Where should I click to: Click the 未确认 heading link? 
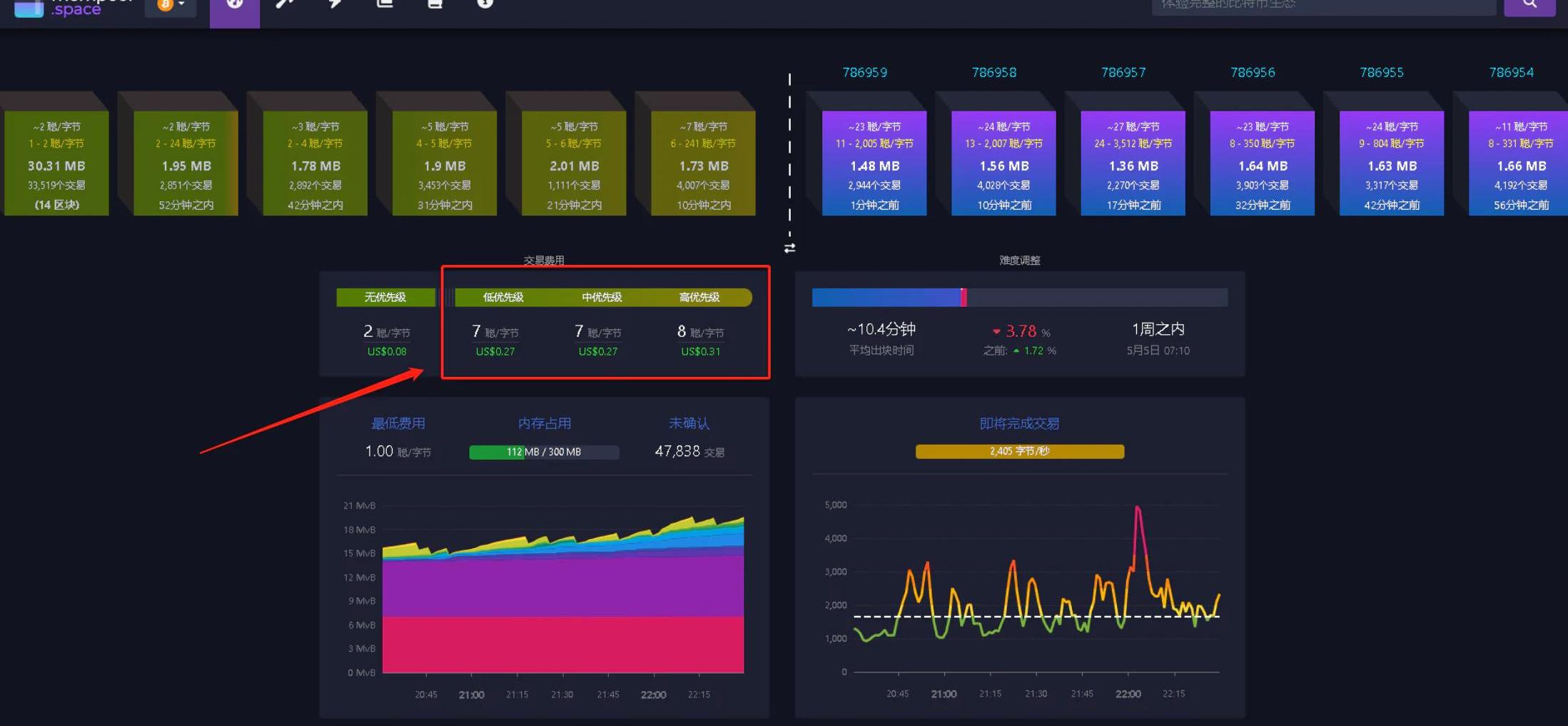pyautogui.click(x=689, y=423)
